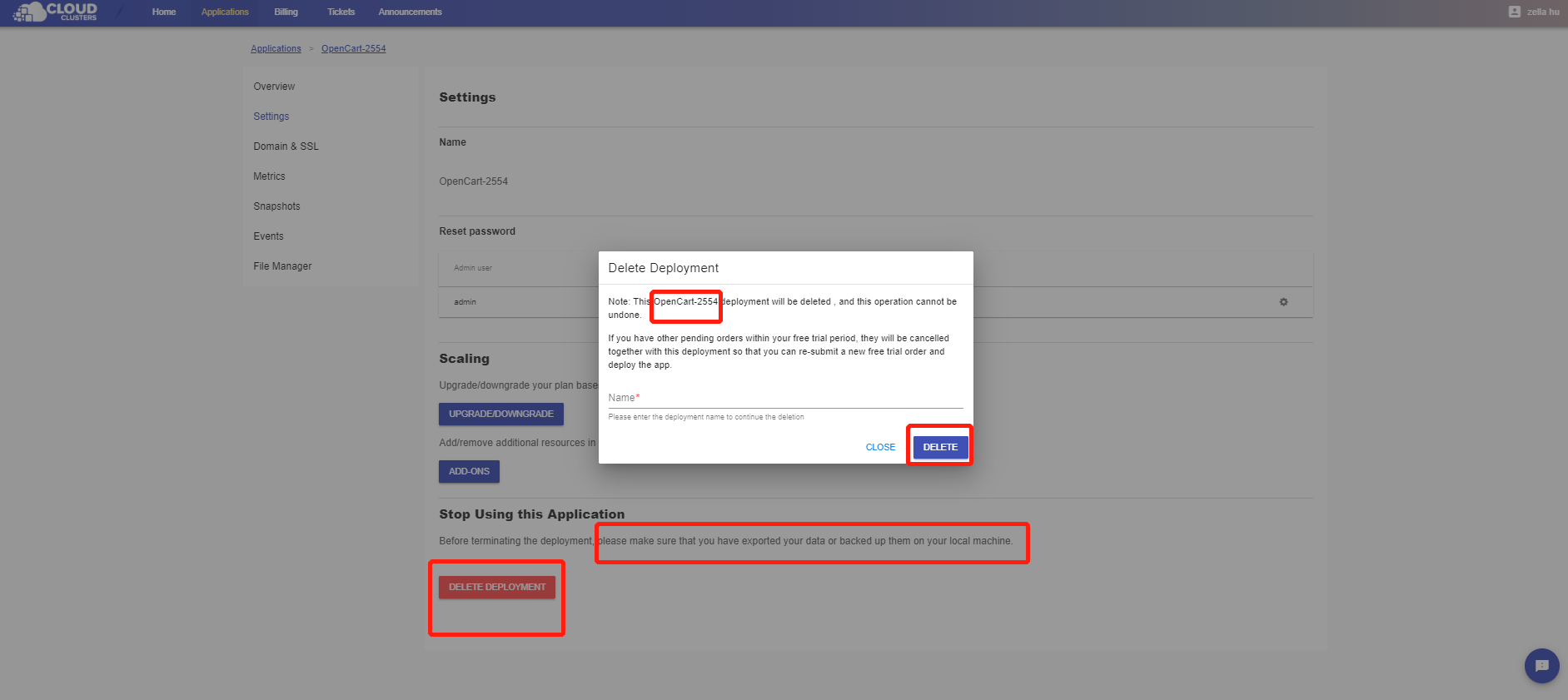1568x700 pixels.
Task: Open Snapshots in the sidebar
Action: click(276, 206)
